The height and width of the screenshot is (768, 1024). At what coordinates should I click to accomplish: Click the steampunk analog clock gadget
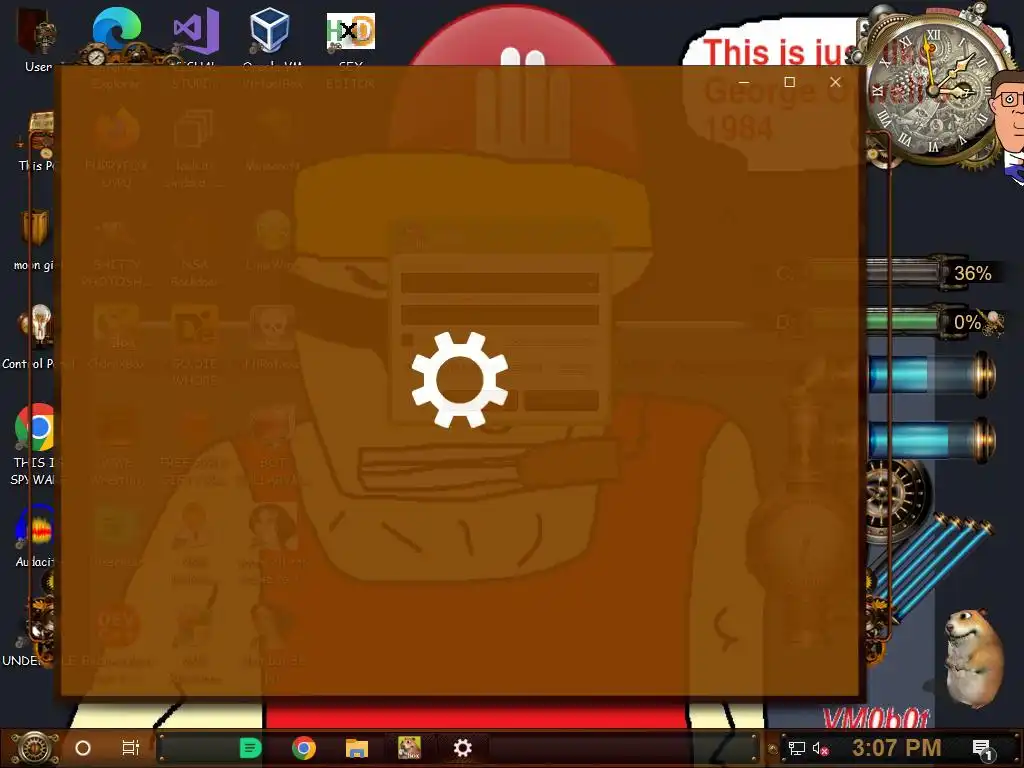tap(934, 90)
